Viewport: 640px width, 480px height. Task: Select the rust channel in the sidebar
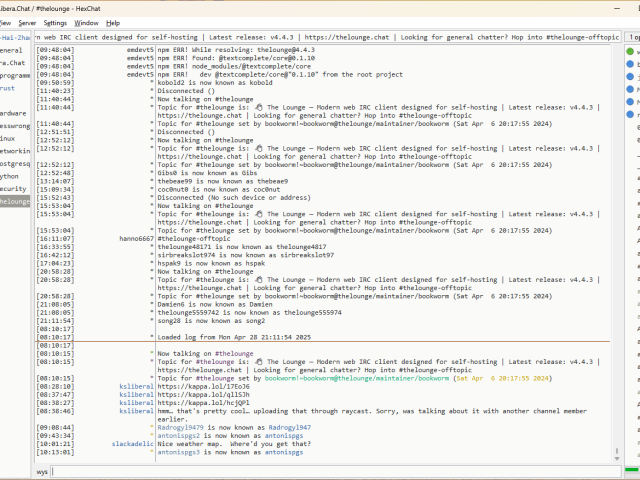pyautogui.click(x=9, y=87)
